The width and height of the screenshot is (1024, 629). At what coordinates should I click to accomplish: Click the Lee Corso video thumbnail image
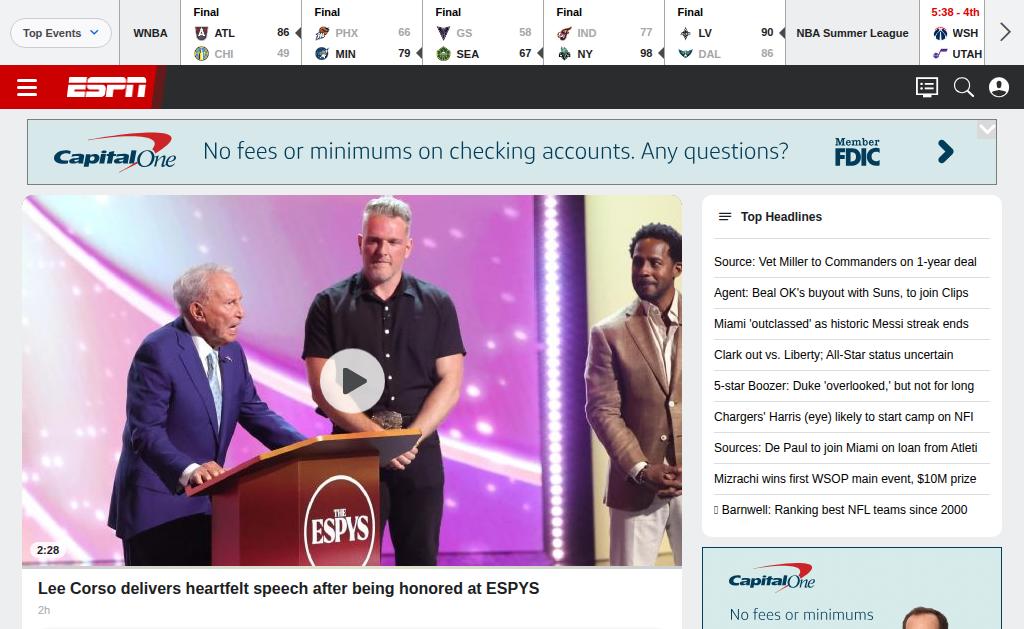pyautogui.click(x=352, y=381)
